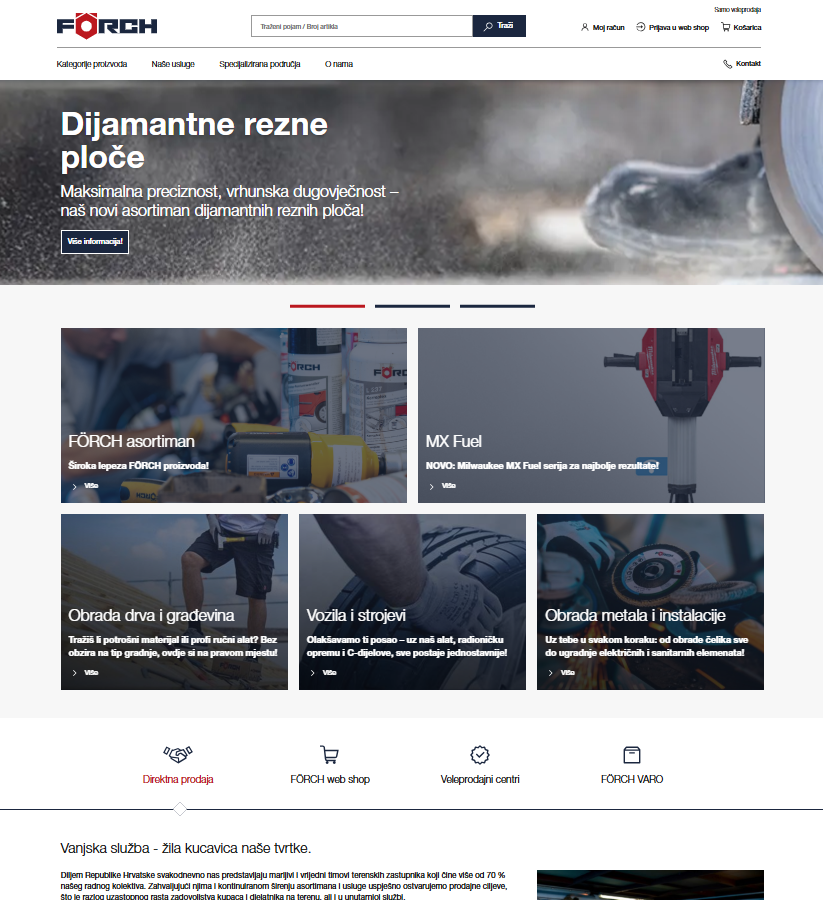Screen dimensions: 823x900
Task: Open the Košarica link
Action: tap(747, 28)
